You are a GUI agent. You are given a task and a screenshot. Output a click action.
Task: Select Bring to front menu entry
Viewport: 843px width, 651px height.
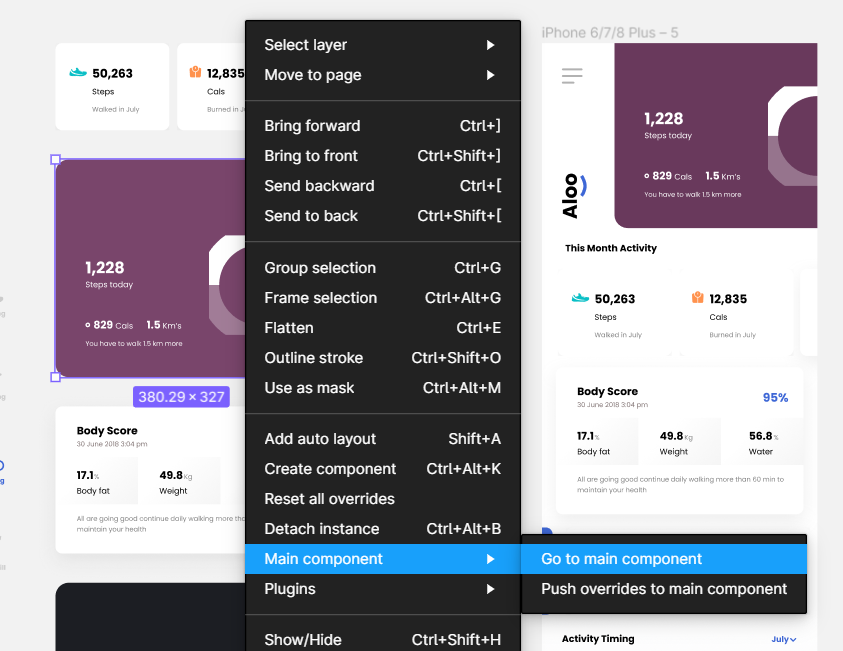point(383,156)
